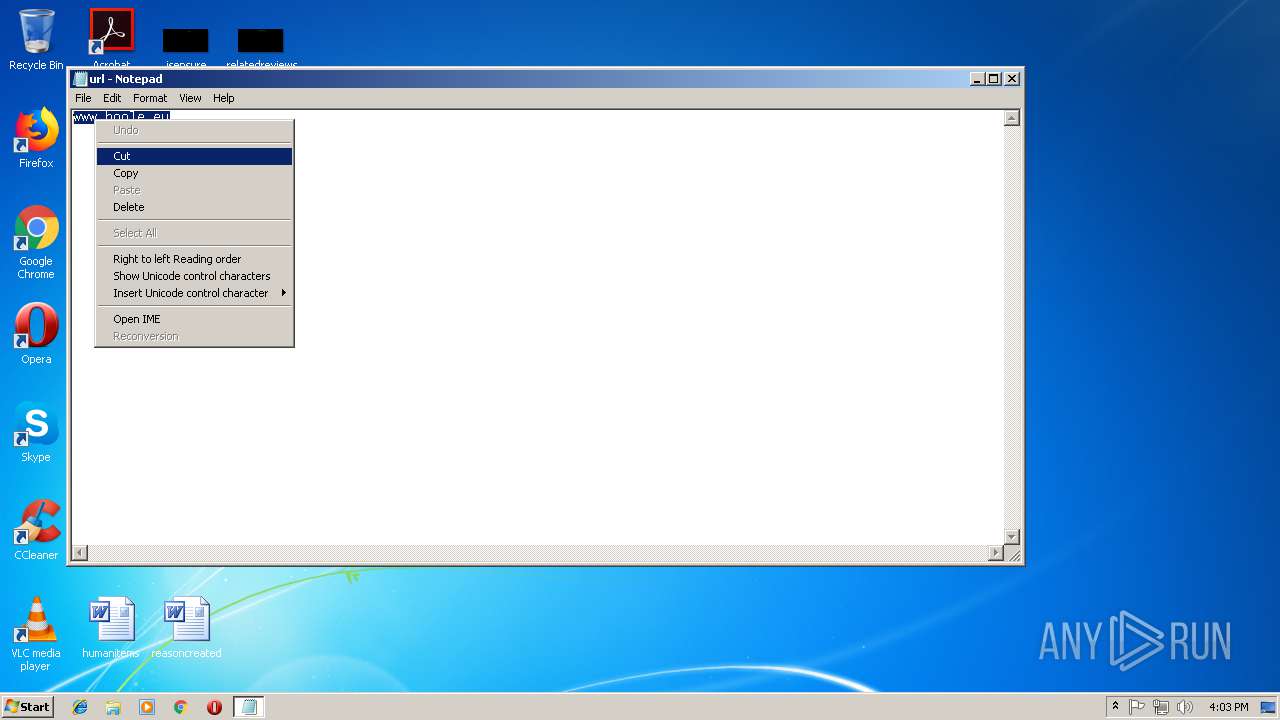Open the relatedreviews desktop file
The image size is (1280, 720).
point(261,48)
